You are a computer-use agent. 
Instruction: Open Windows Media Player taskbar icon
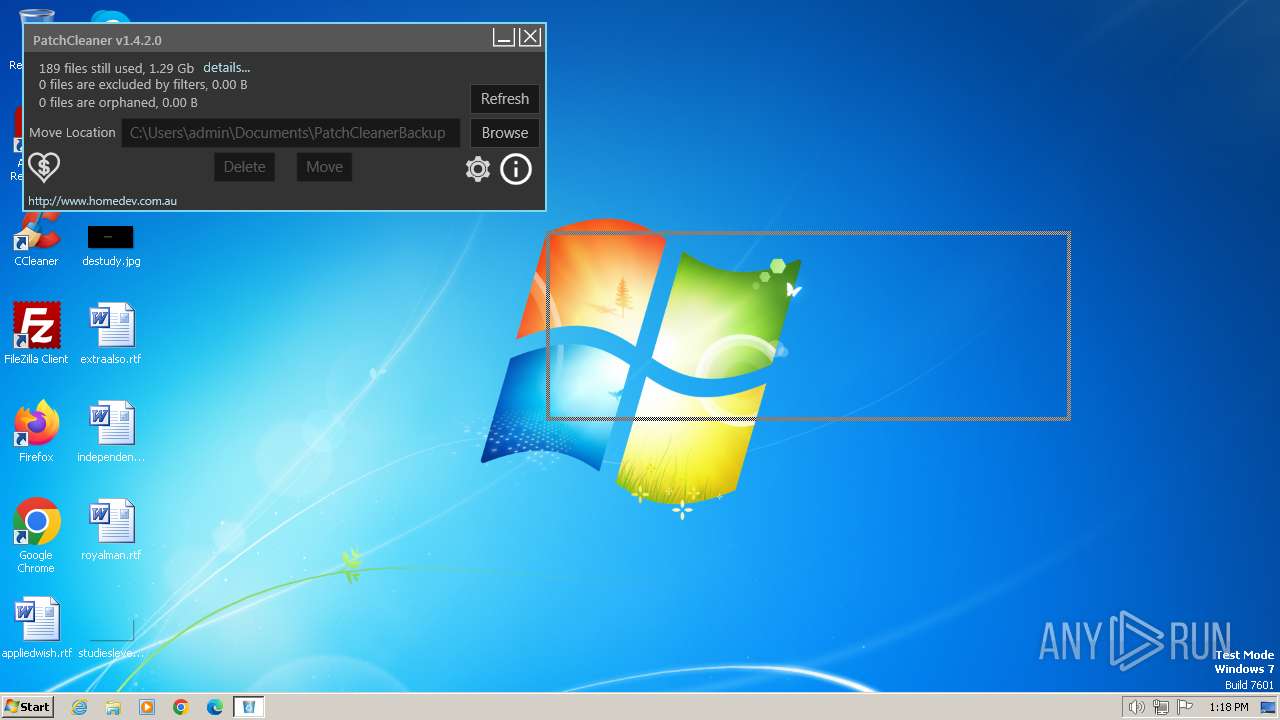pyautogui.click(x=147, y=707)
